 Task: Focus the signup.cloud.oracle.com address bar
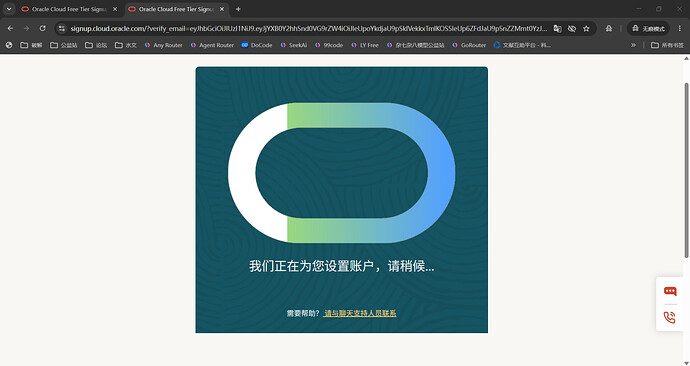(x=308, y=29)
